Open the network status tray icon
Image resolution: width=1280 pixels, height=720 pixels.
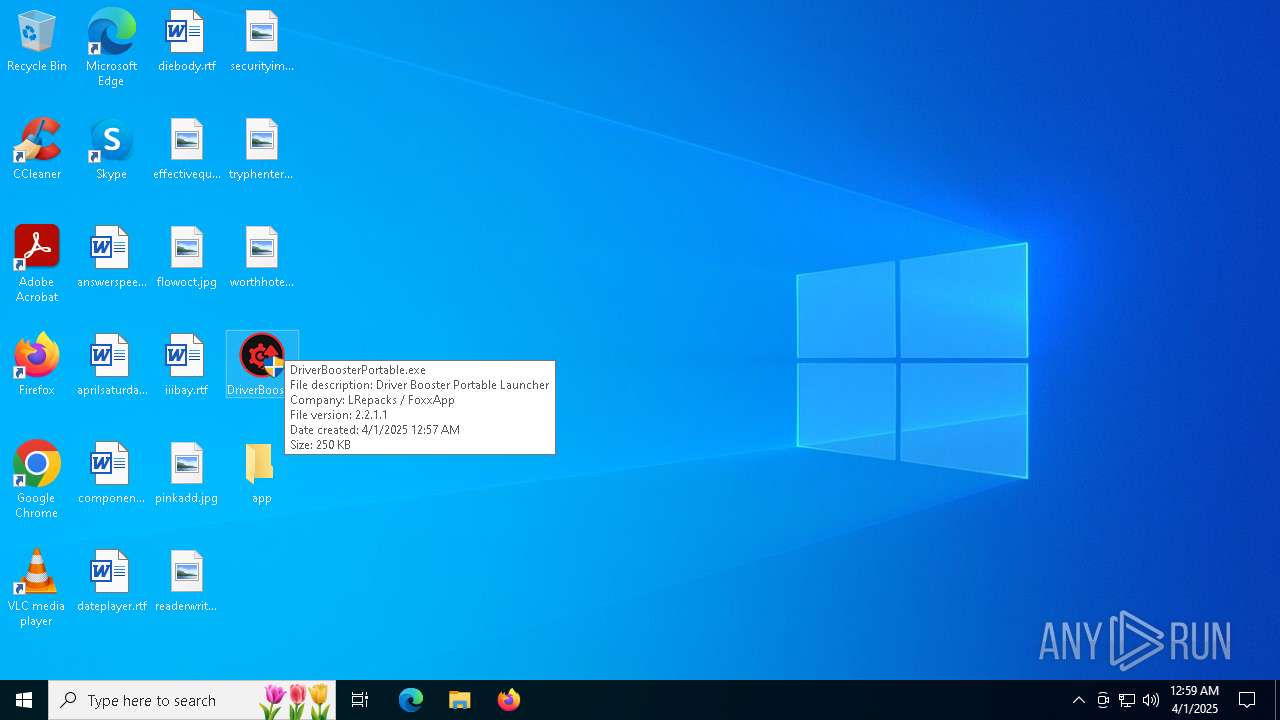(x=1127, y=700)
